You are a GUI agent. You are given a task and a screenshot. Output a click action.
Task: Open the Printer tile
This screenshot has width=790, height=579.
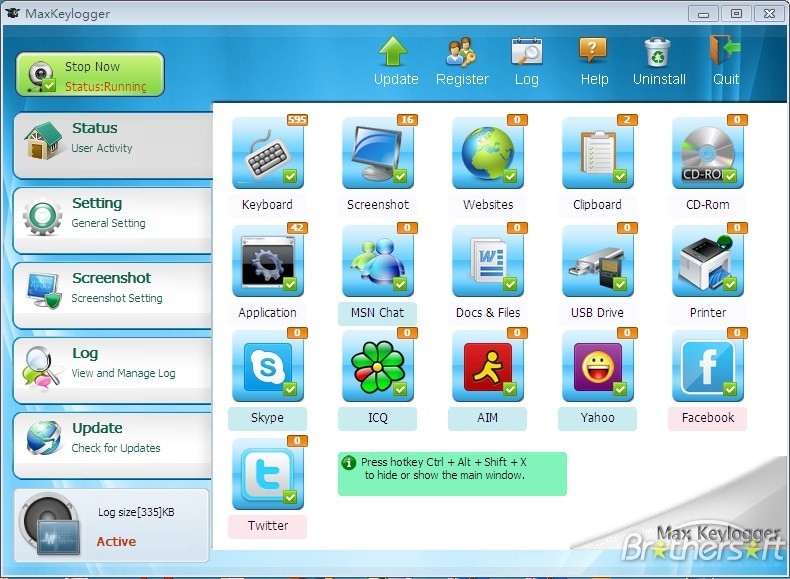tap(708, 261)
